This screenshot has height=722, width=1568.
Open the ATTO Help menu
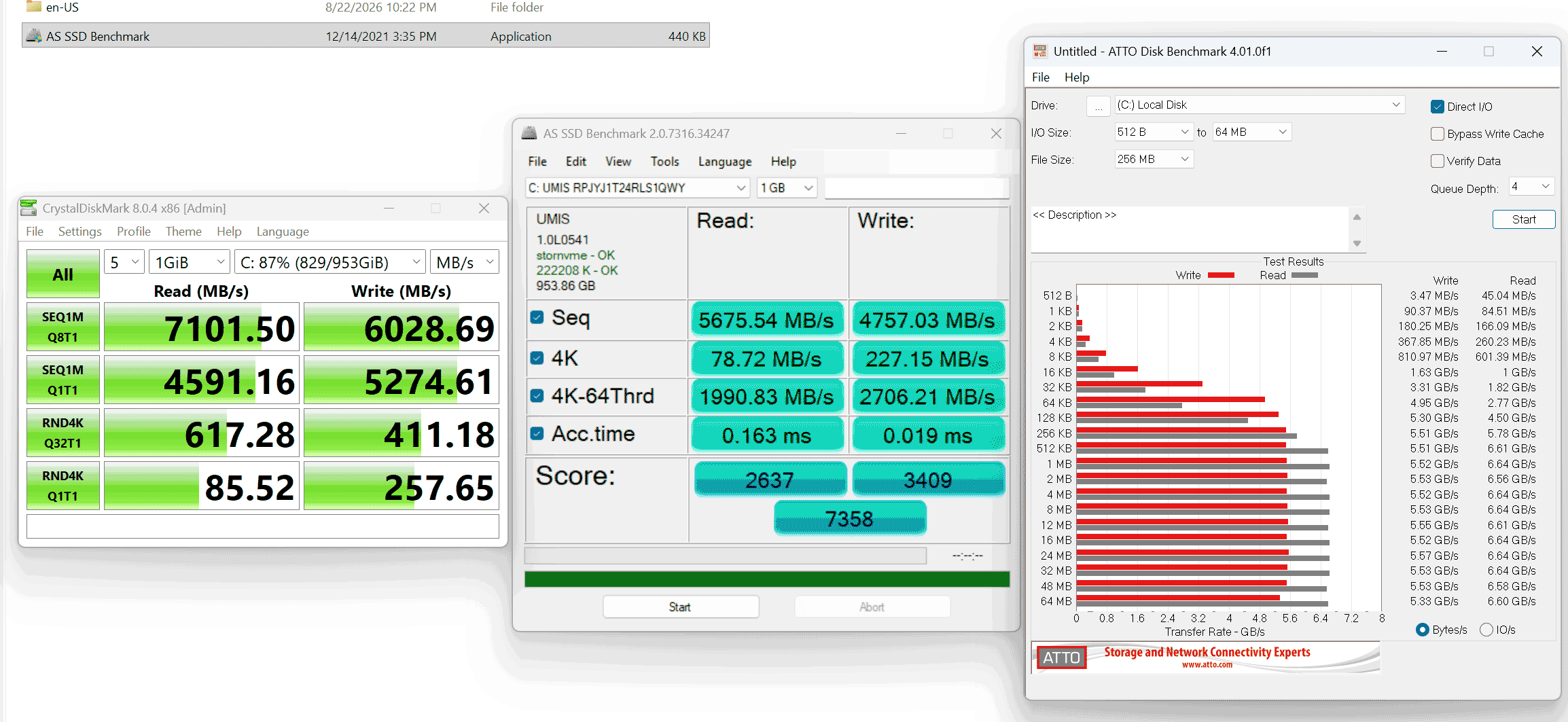(1077, 77)
